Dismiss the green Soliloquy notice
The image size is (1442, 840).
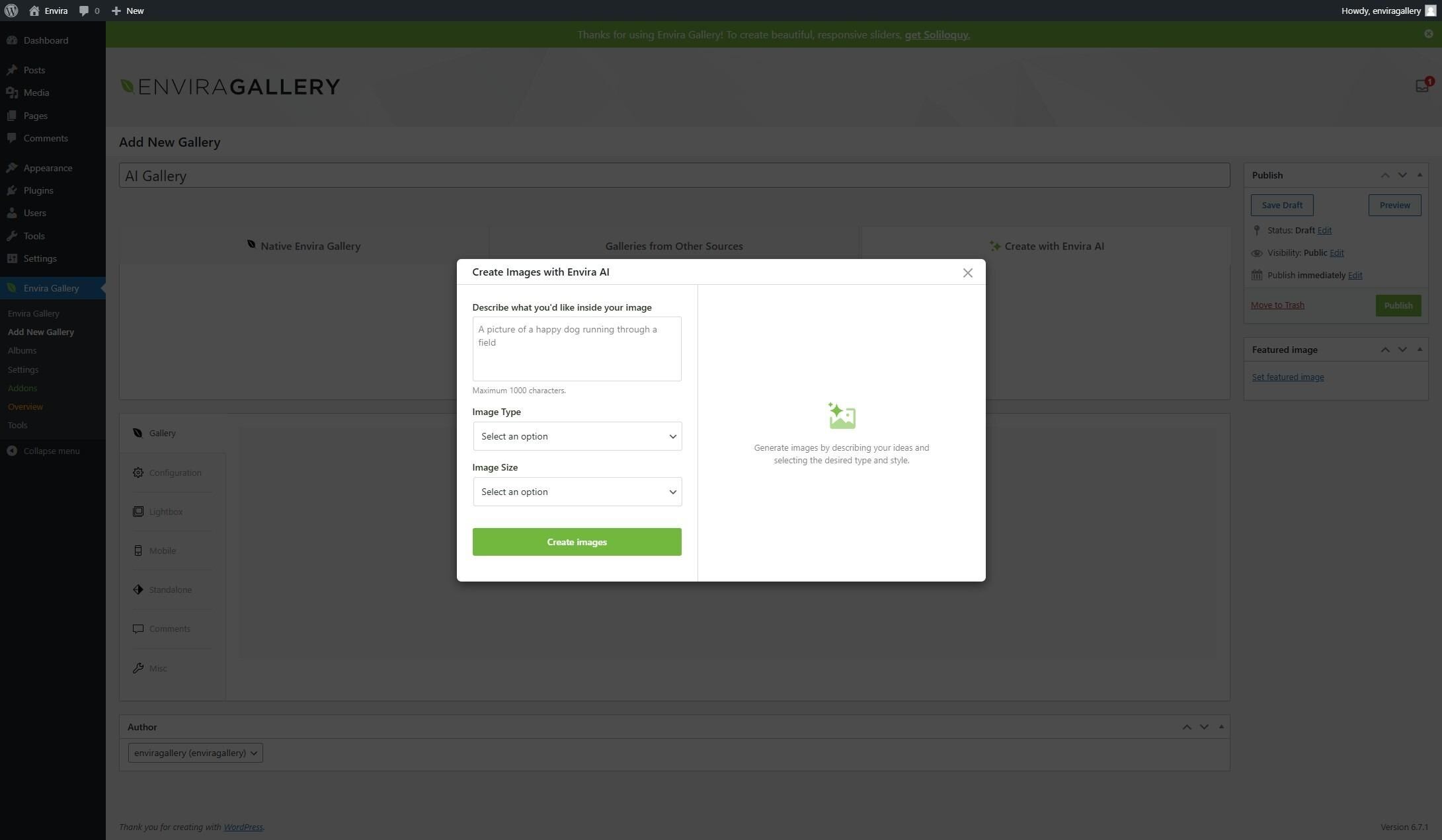pyautogui.click(x=1428, y=34)
